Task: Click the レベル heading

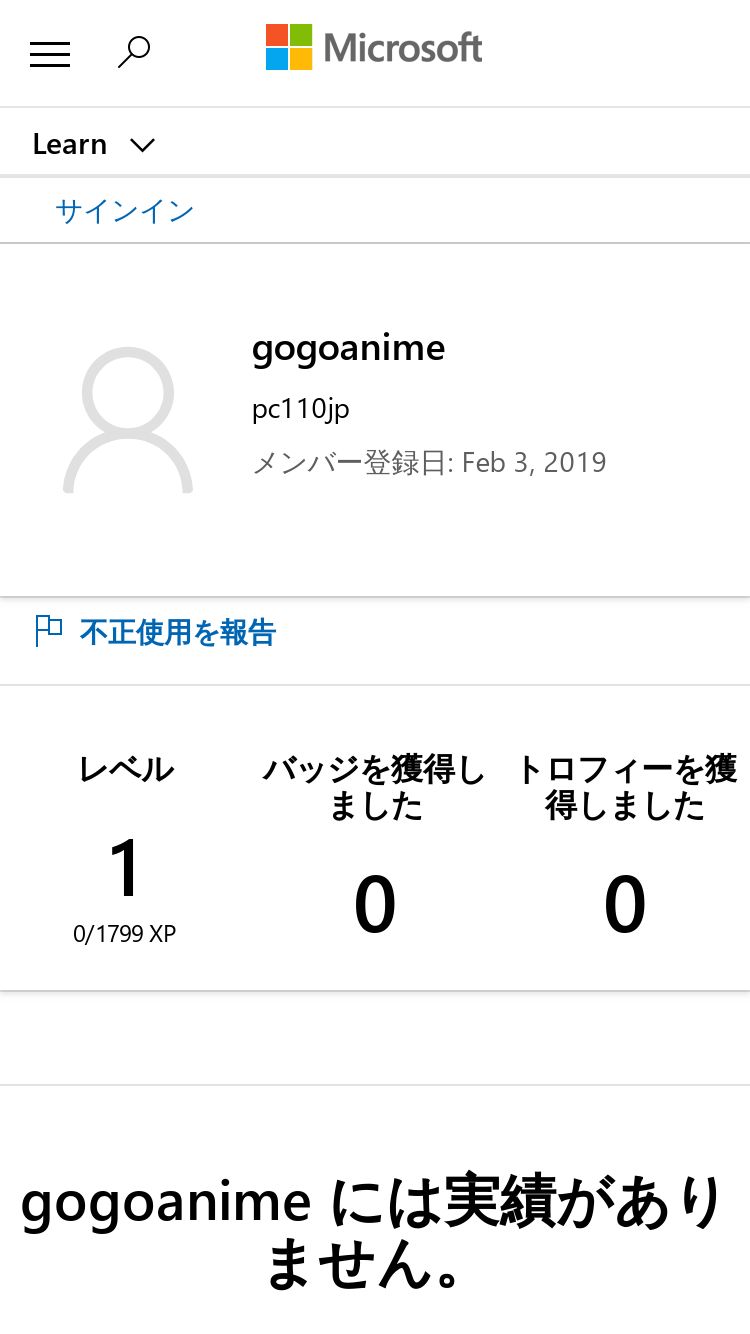Action: point(126,769)
